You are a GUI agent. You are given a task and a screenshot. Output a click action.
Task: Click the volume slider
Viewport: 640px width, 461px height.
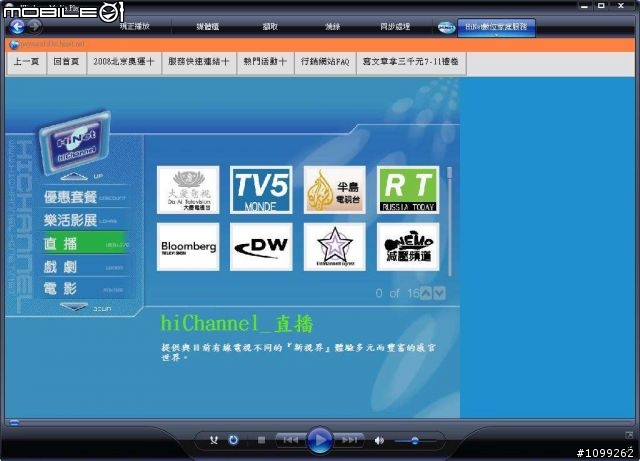pyautogui.click(x=415, y=441)
